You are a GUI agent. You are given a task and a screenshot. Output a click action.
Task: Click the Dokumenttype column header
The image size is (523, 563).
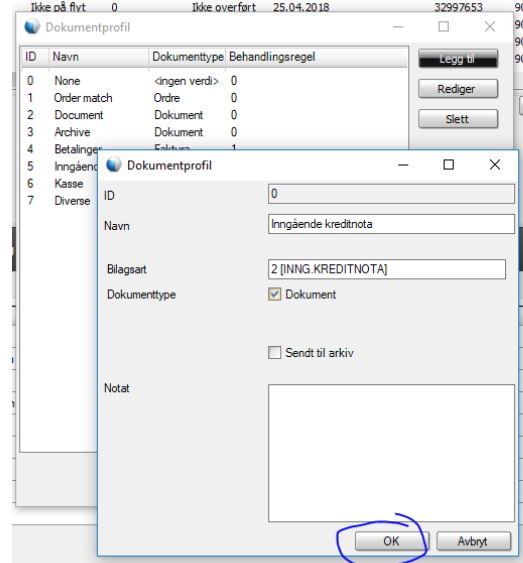pos(187,57)
